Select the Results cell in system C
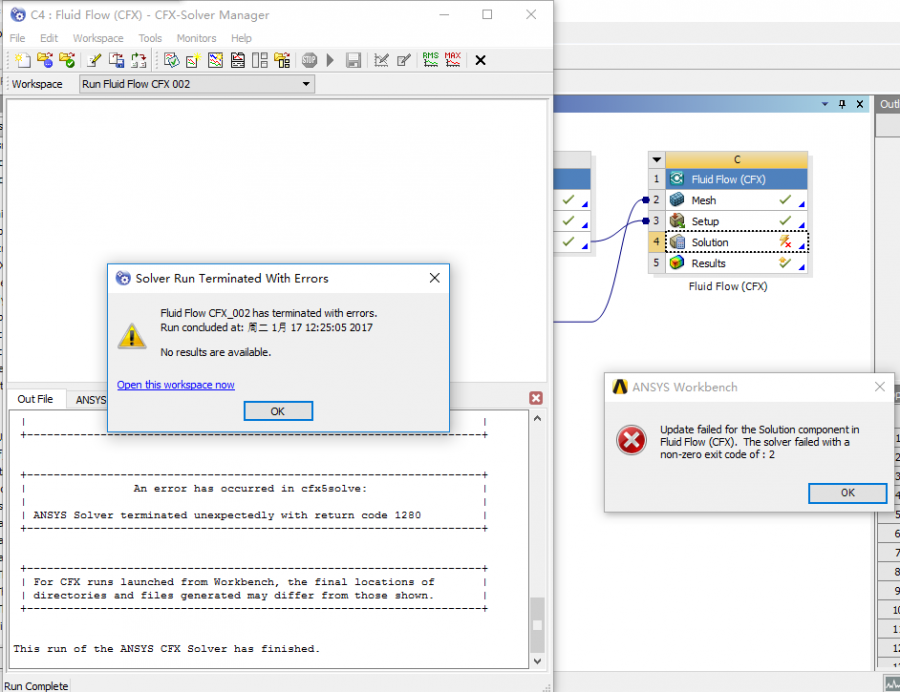The image size is (900, 692). (736, 263)
